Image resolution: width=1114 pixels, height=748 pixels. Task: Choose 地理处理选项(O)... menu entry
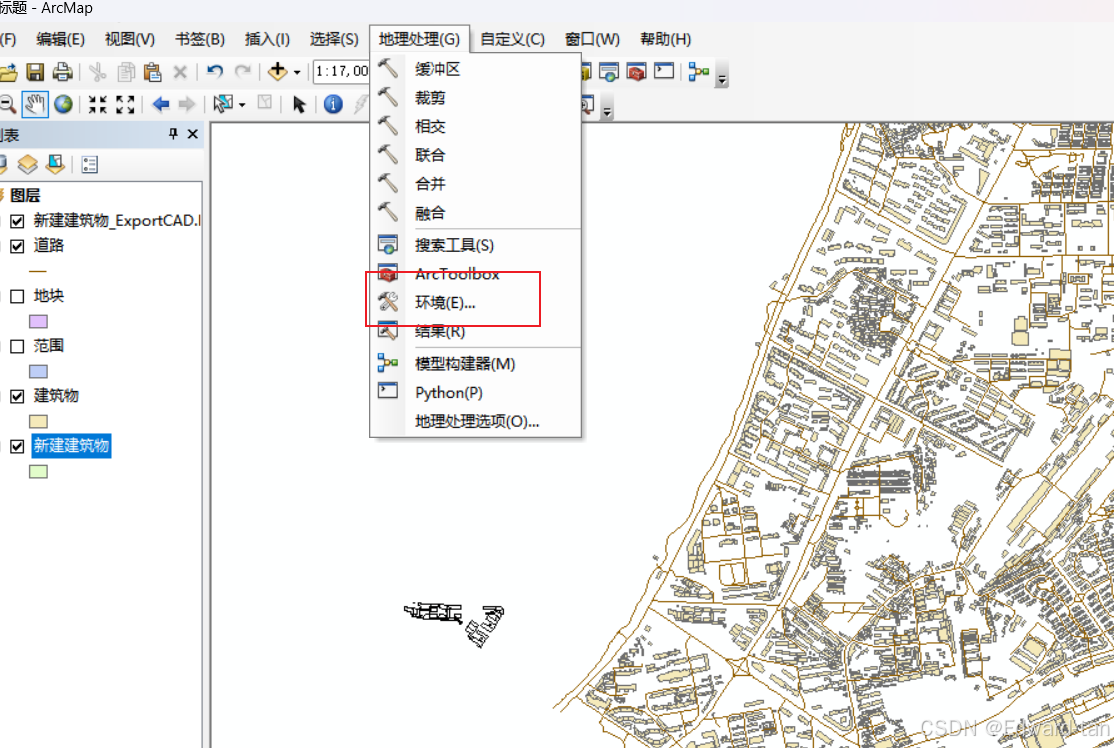[475, 421]
